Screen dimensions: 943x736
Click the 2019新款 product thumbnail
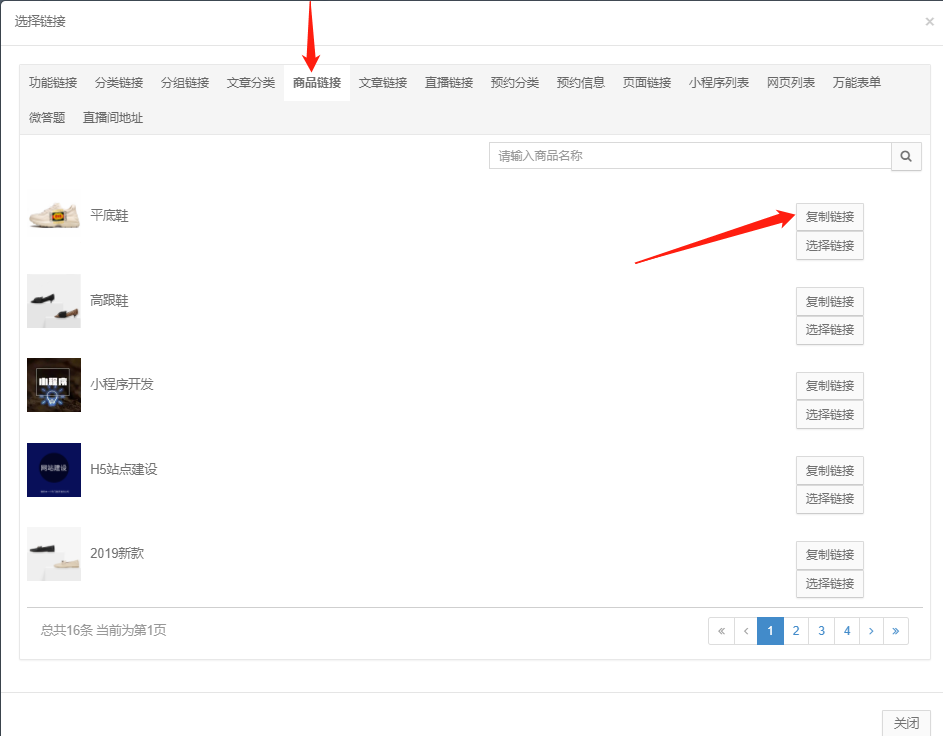(54, 554)
